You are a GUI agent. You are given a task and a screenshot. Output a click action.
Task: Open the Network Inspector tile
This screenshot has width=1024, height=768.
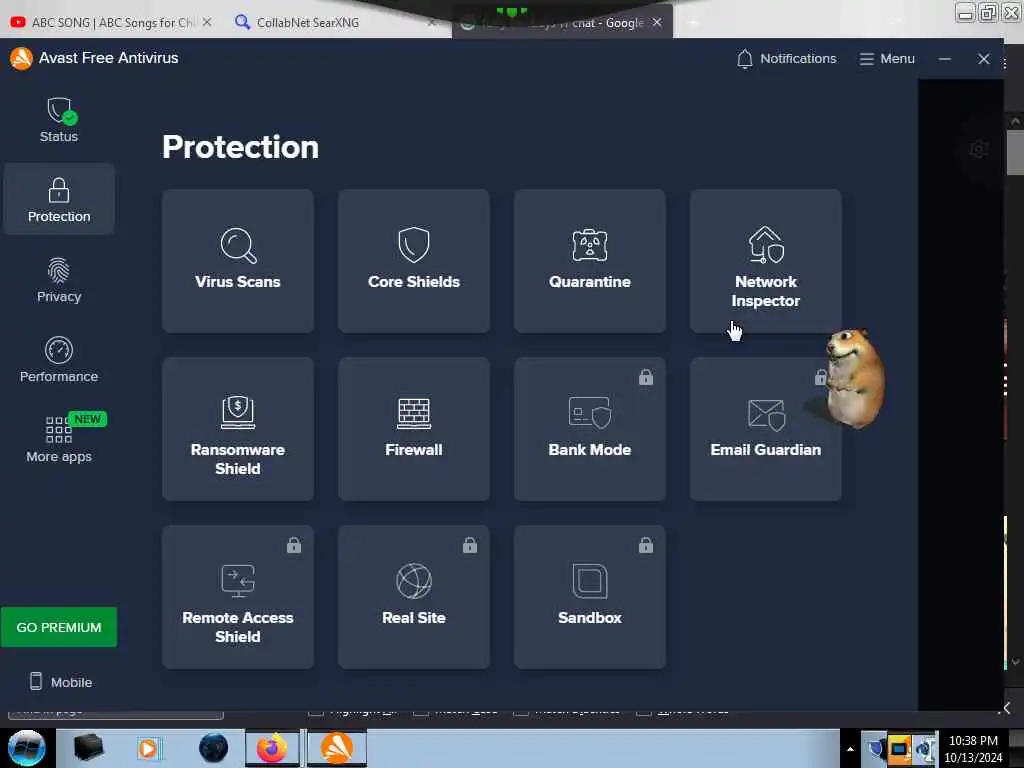tap(765, 261)
